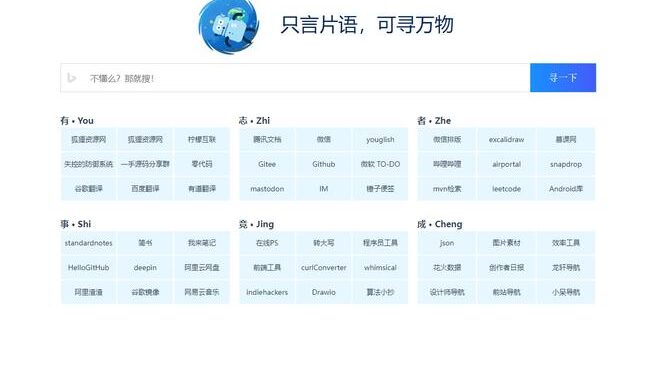Open the Gitee link
The image size is (661, 380).
coord(267,164)
